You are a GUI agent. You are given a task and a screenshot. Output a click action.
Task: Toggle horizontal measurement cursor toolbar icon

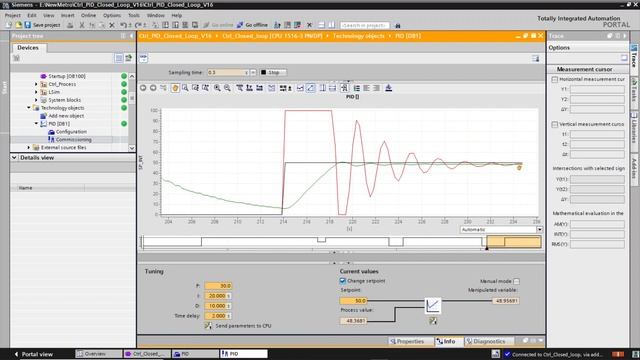[x=332, y=88]
